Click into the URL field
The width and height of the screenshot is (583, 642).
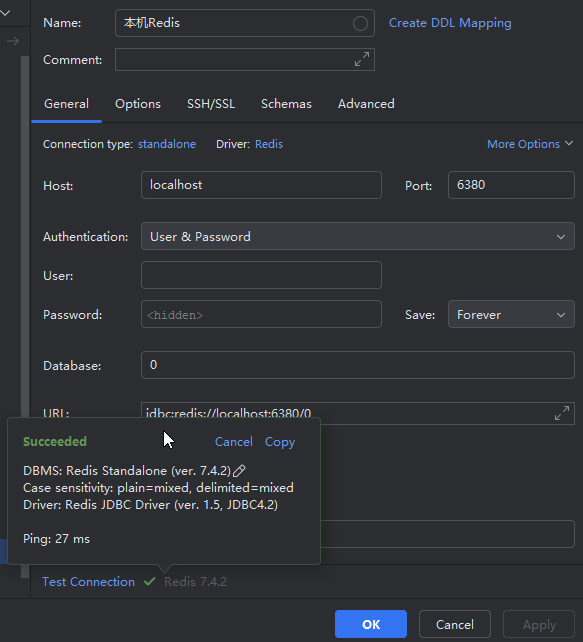357,413
